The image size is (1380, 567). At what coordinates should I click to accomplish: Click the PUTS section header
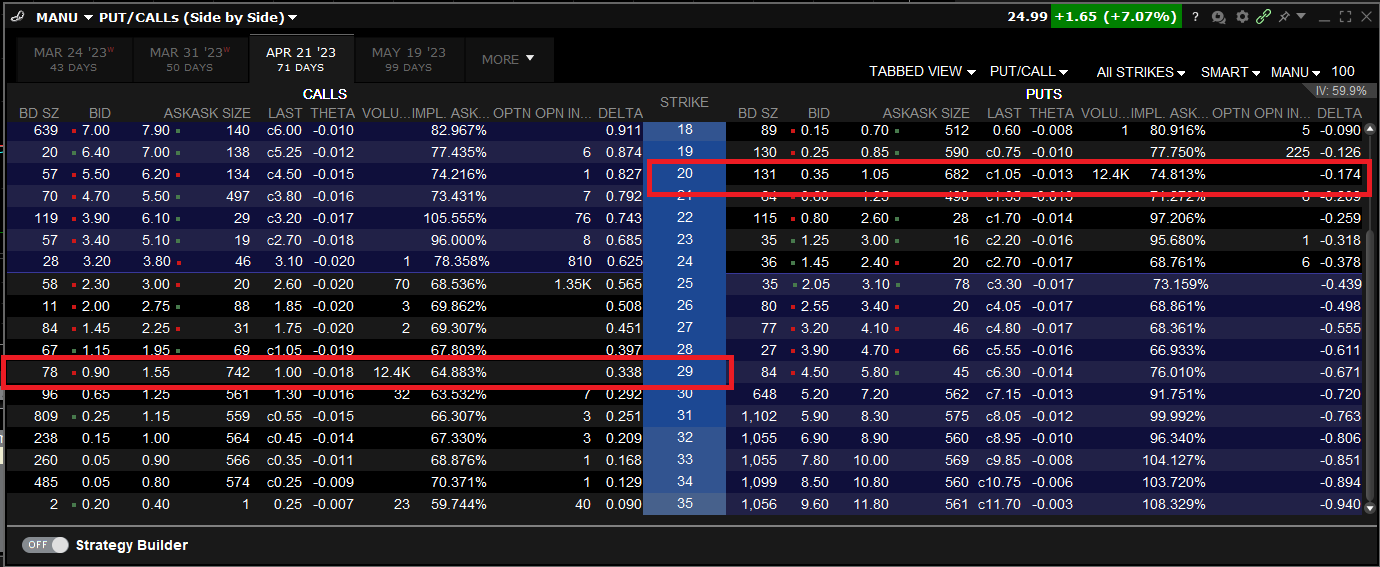tap(1044, 94)
